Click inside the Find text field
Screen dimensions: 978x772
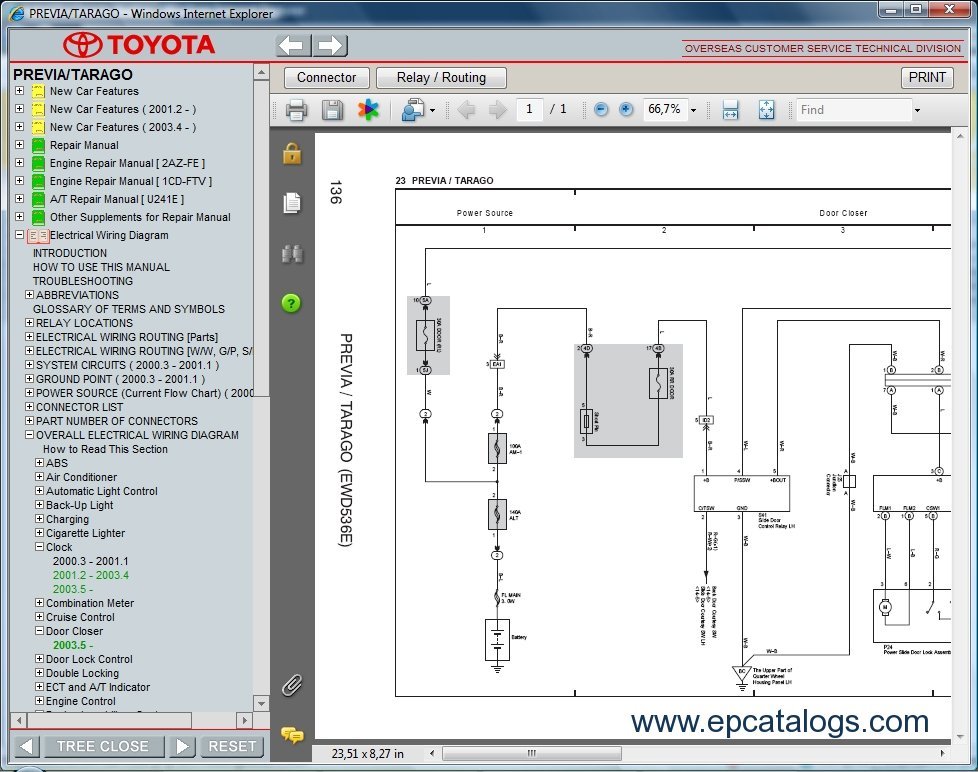click(850, 110)
